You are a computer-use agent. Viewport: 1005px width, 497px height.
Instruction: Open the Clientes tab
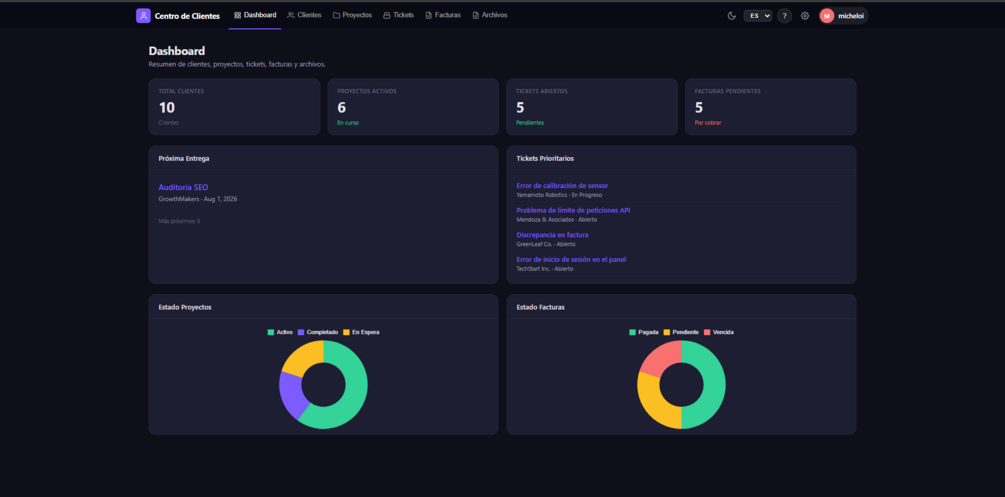(304, 15)
